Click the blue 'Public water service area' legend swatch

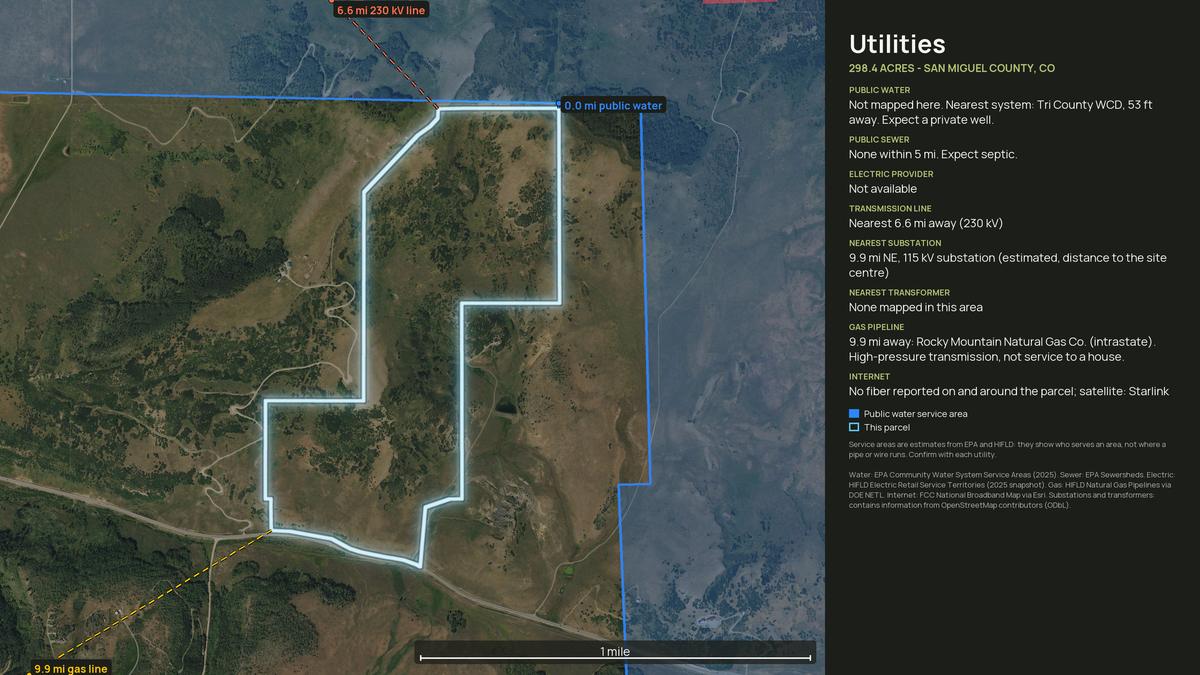click(854, 414)
